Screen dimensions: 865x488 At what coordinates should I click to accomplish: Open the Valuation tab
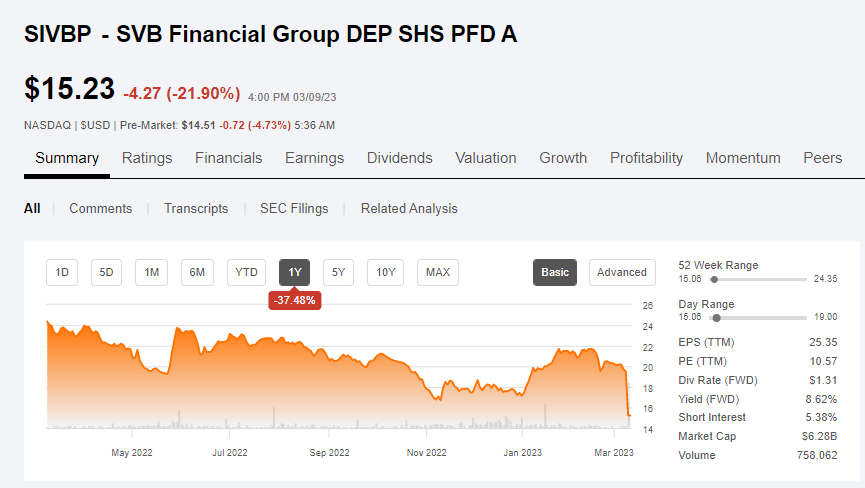click(485, 158)
